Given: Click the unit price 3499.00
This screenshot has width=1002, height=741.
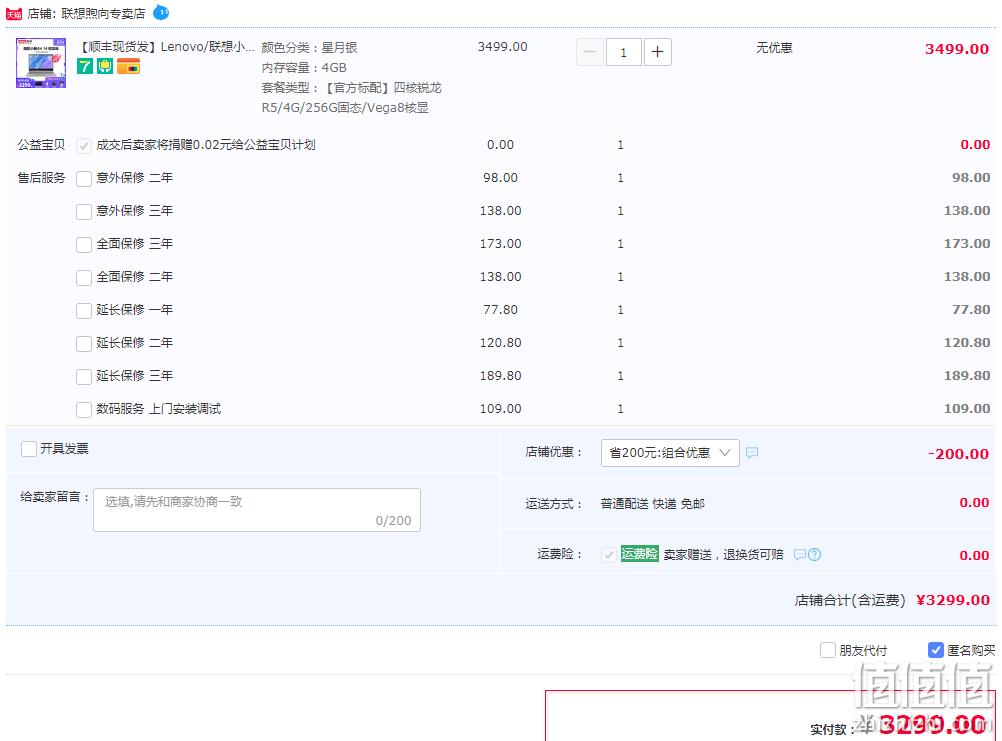Looking at the screenshot, I should [502, 47].
